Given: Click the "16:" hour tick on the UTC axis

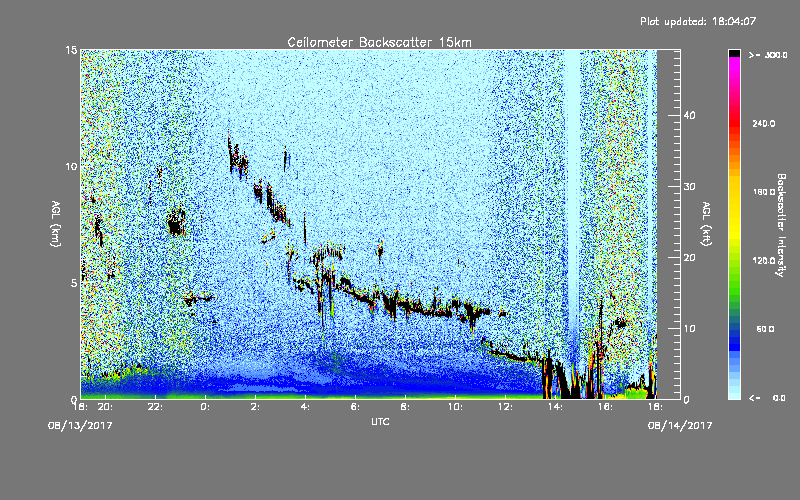Looking at the screenshot, I should coord(605,407).
